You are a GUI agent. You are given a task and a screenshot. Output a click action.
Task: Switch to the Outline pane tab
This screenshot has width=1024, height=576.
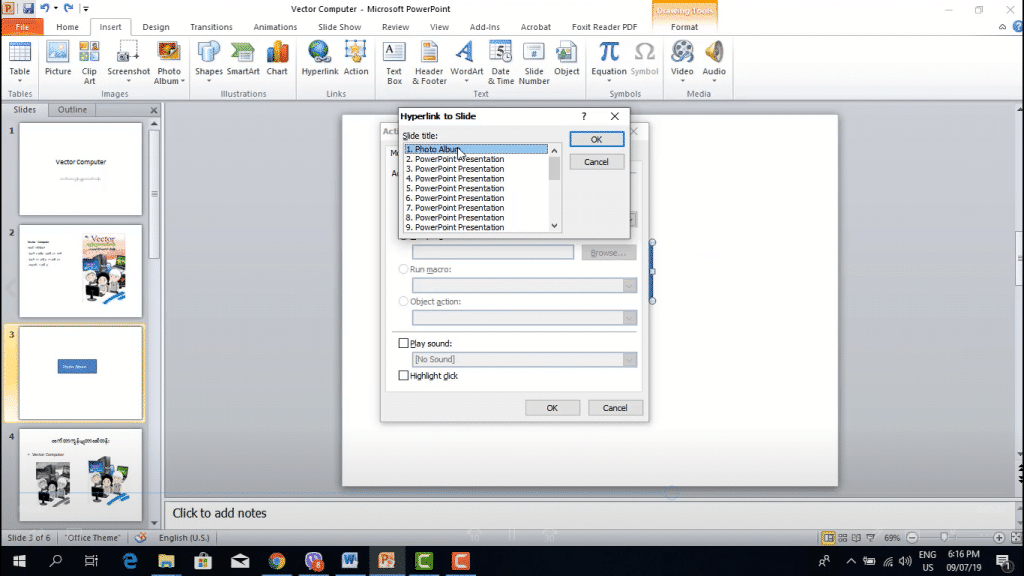pos(72,110)
